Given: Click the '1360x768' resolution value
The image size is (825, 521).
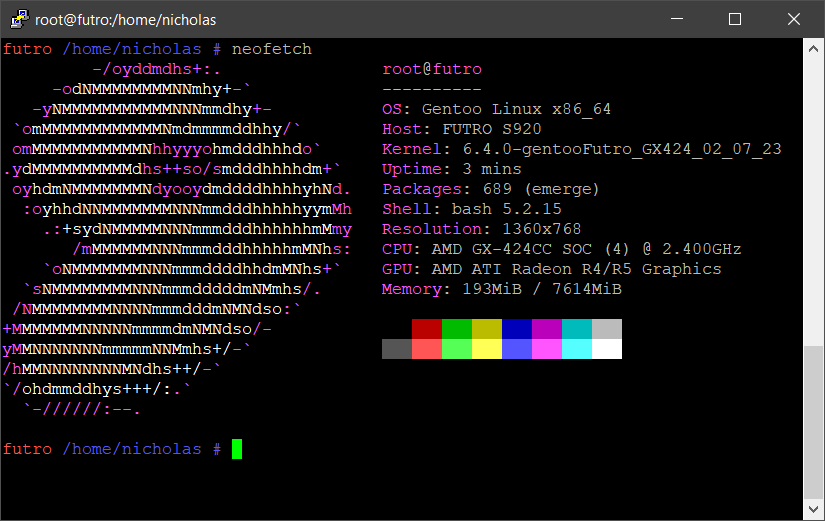Looking at the screenshot, I should [541, 229].
